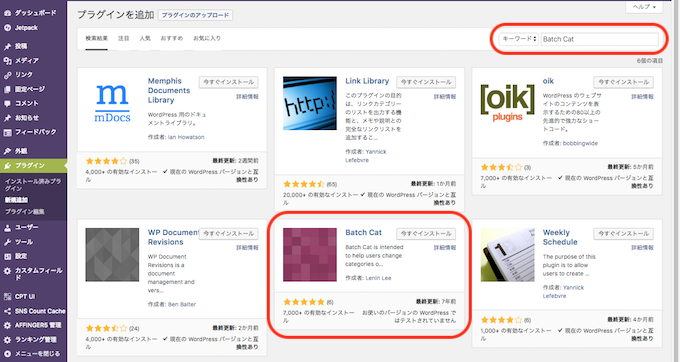Open the Comments (コメント) bubble icon
The height and width of the screenshot is (362, 680).
pos(7,104)
